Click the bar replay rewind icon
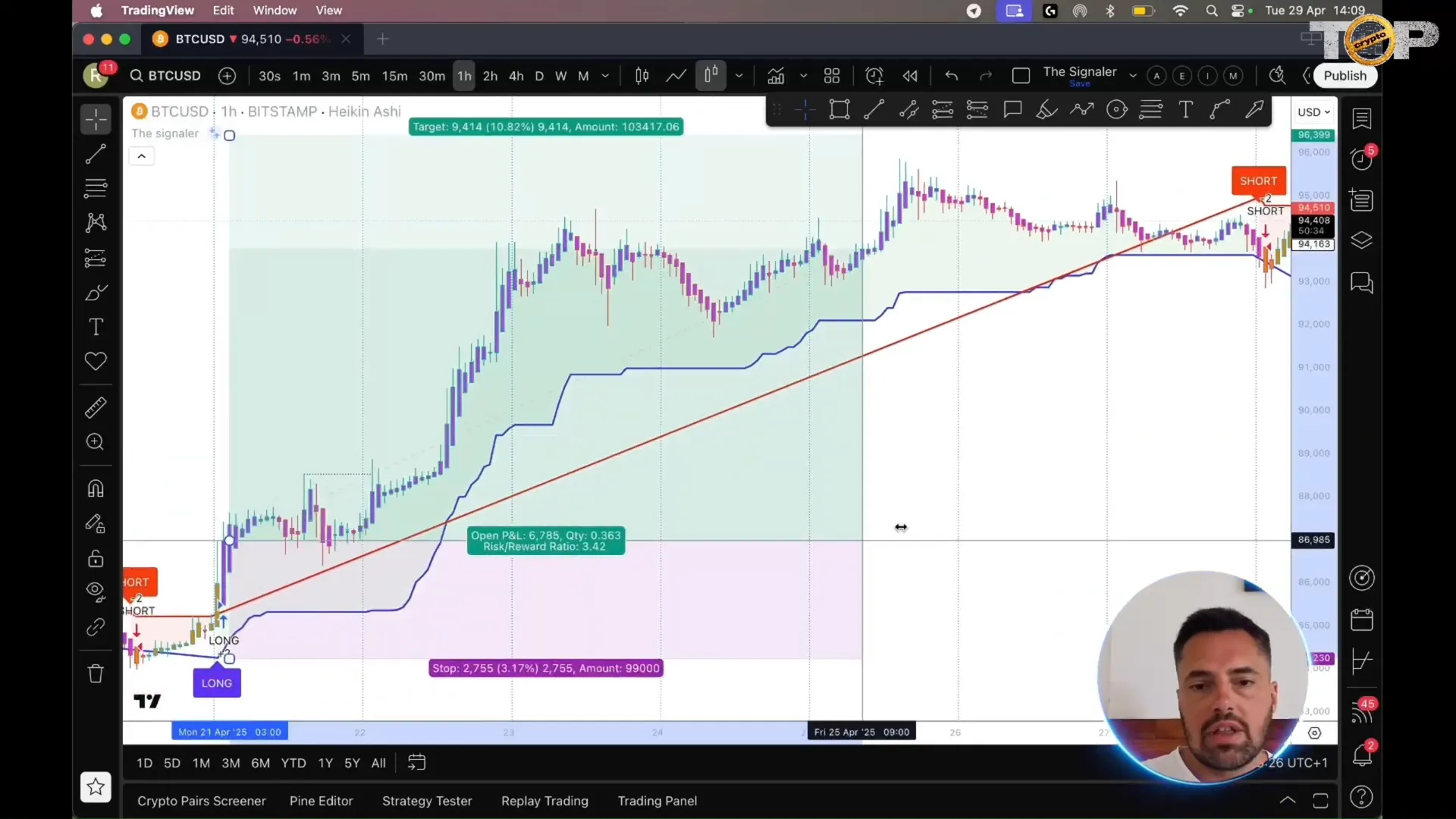Image resolution: width=1456 pixels, height=819 pixels. [x=910, y=76]
